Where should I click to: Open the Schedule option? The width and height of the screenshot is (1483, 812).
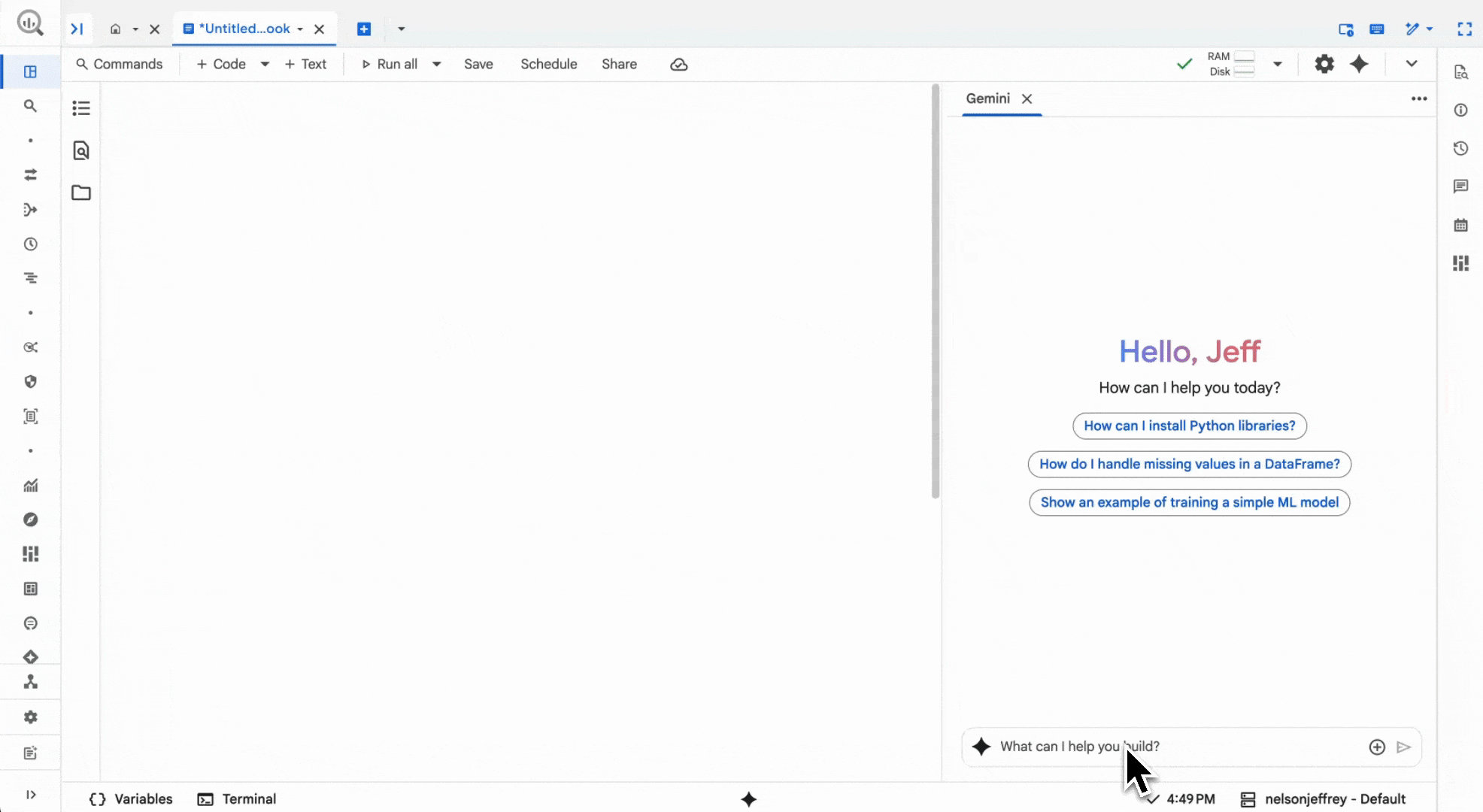tap(549, 64)
